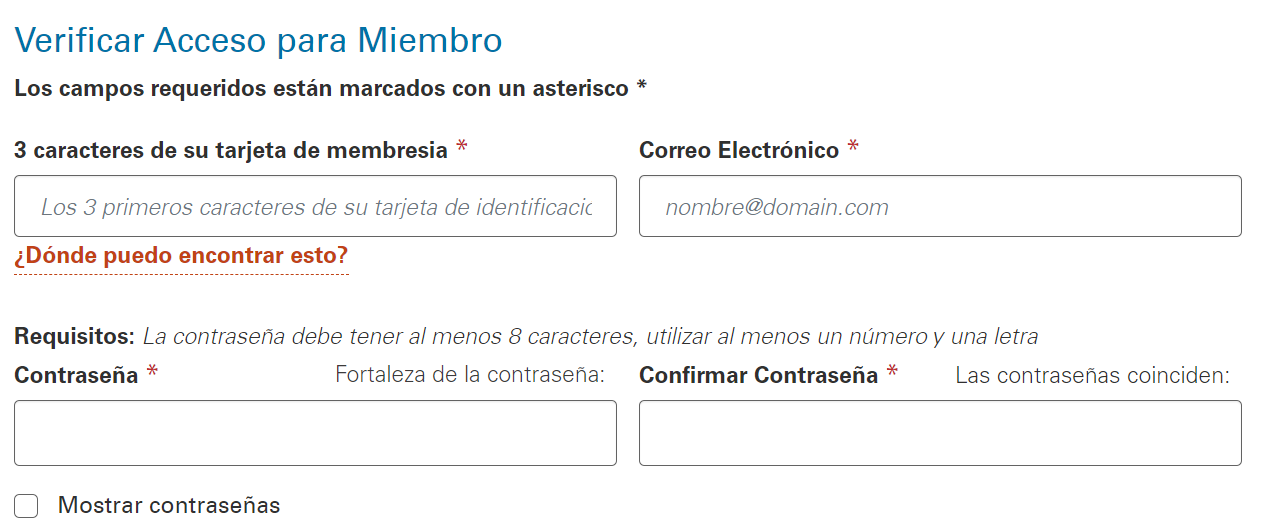Click the 'Correo Electrónico' field label
Screen dimensions: 1270x531
click(x=739, y=150)
